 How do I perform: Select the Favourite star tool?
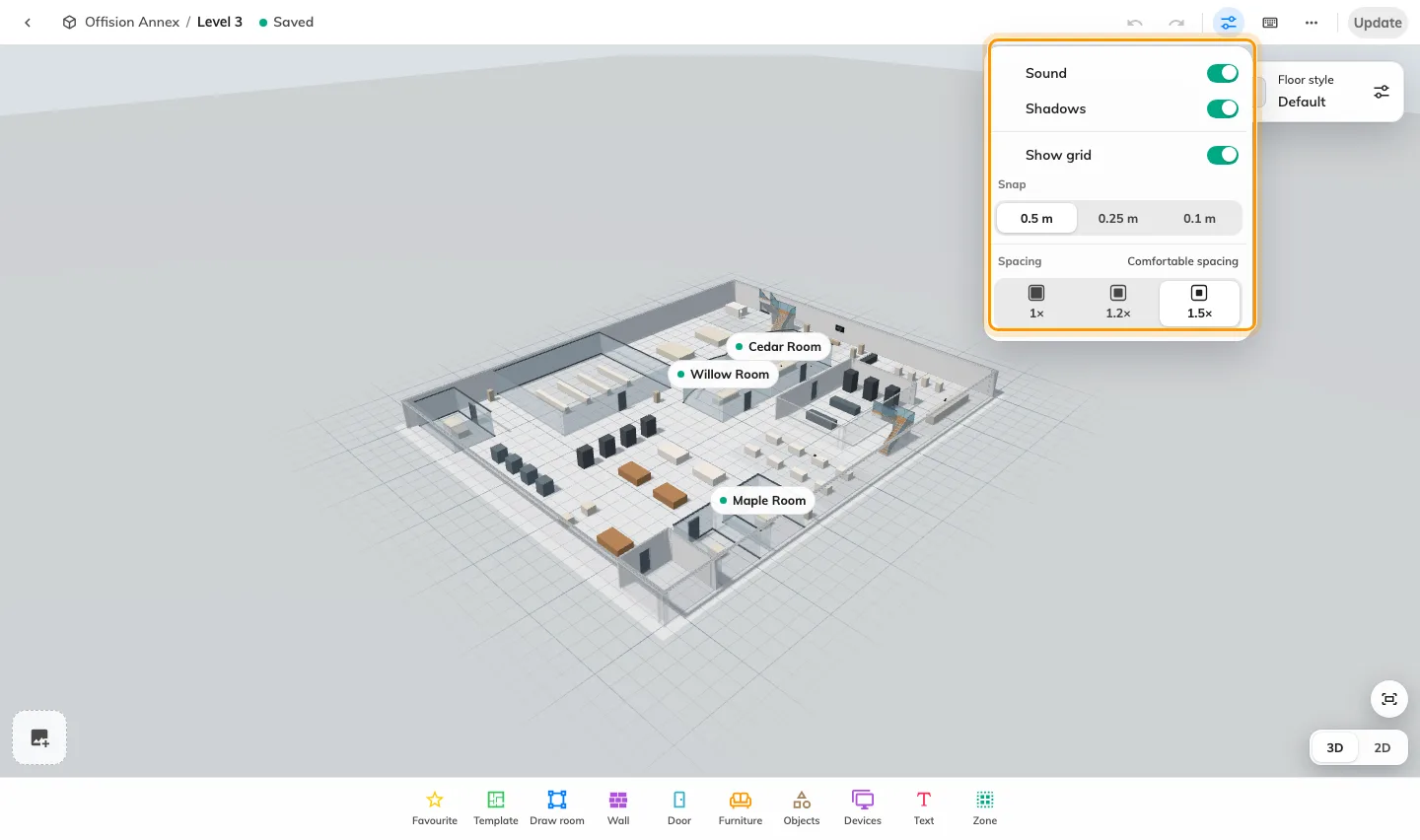click(435, 807)
